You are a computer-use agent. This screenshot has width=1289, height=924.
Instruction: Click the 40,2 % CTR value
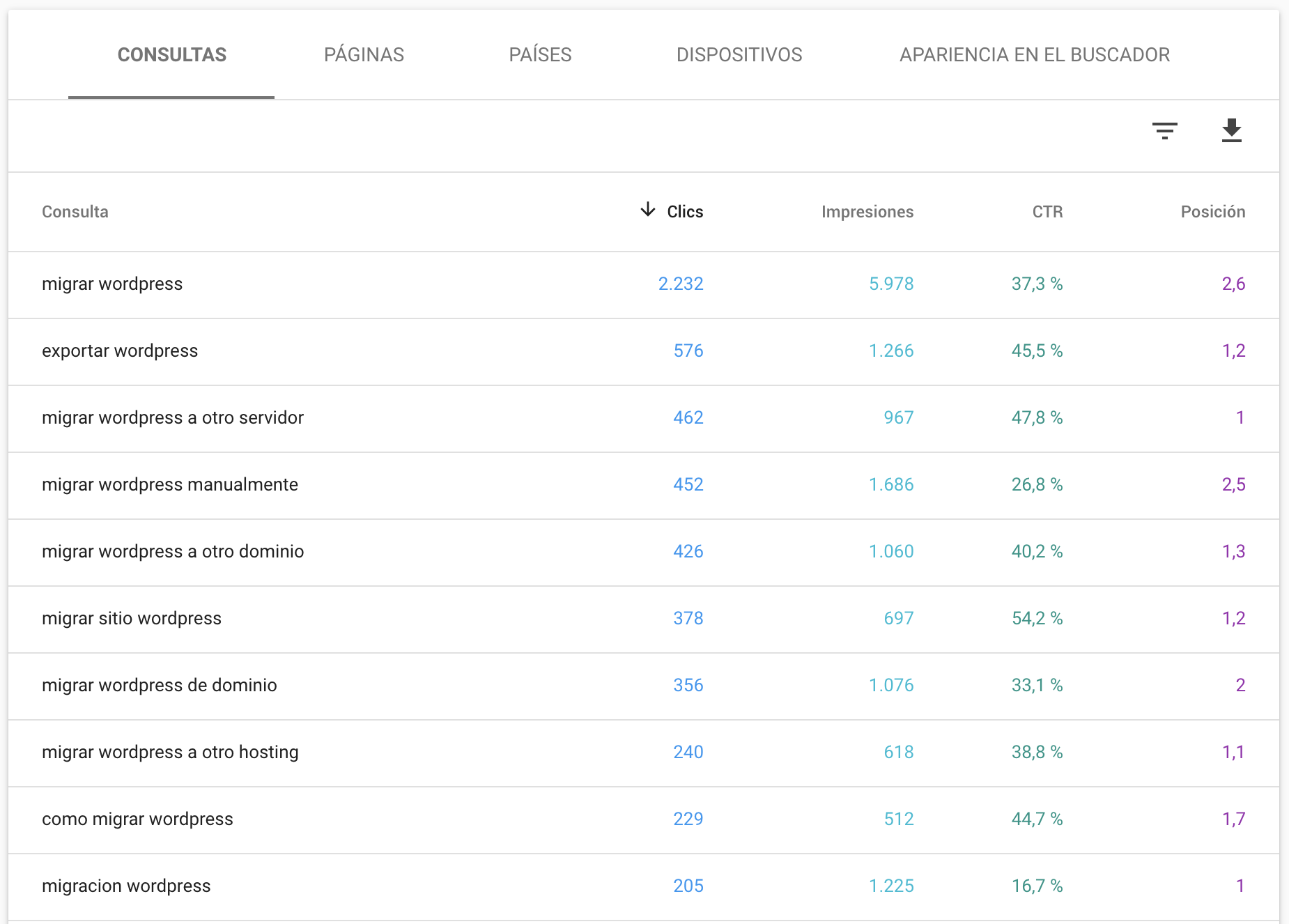pos(1037,551)
